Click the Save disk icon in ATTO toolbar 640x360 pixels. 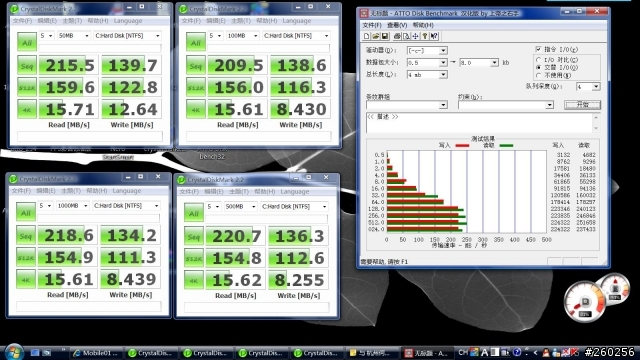tap(385, 36)
